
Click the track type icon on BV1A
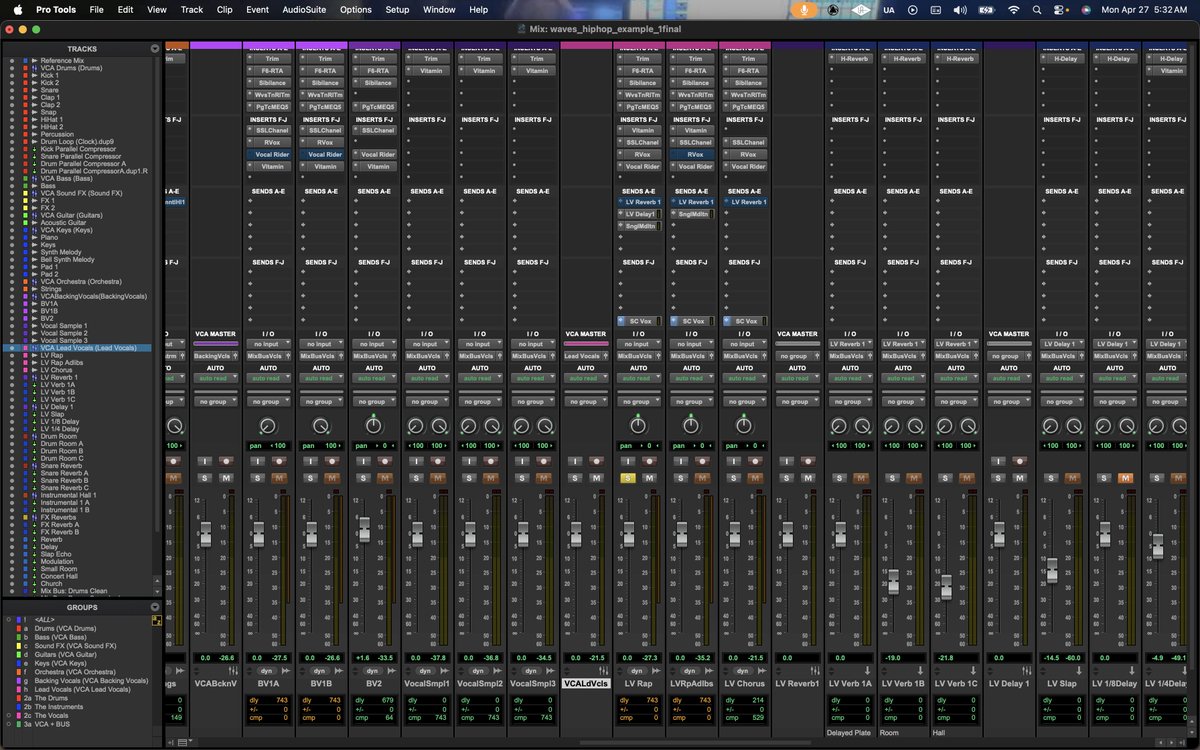point(286,670)
